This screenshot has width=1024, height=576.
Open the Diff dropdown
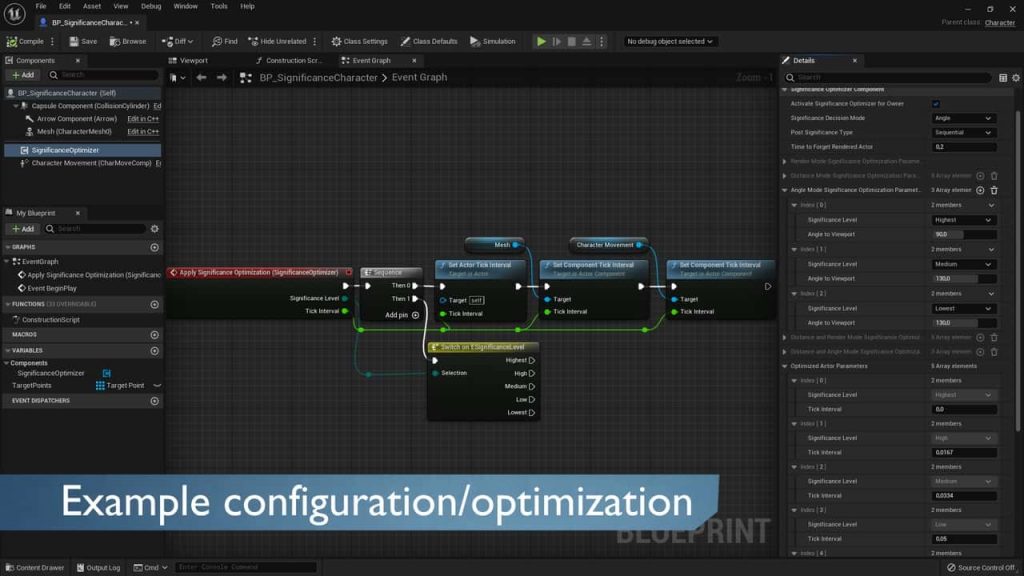click(x=178, y=41)
